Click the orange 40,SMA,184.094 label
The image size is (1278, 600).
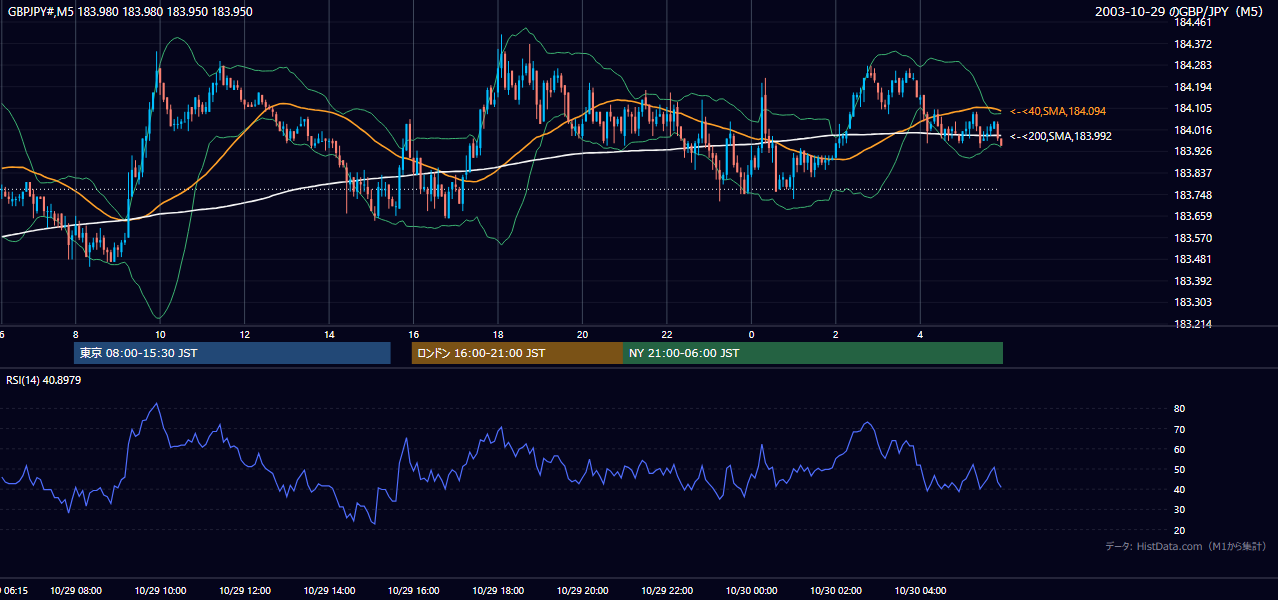coord(1058,111)
